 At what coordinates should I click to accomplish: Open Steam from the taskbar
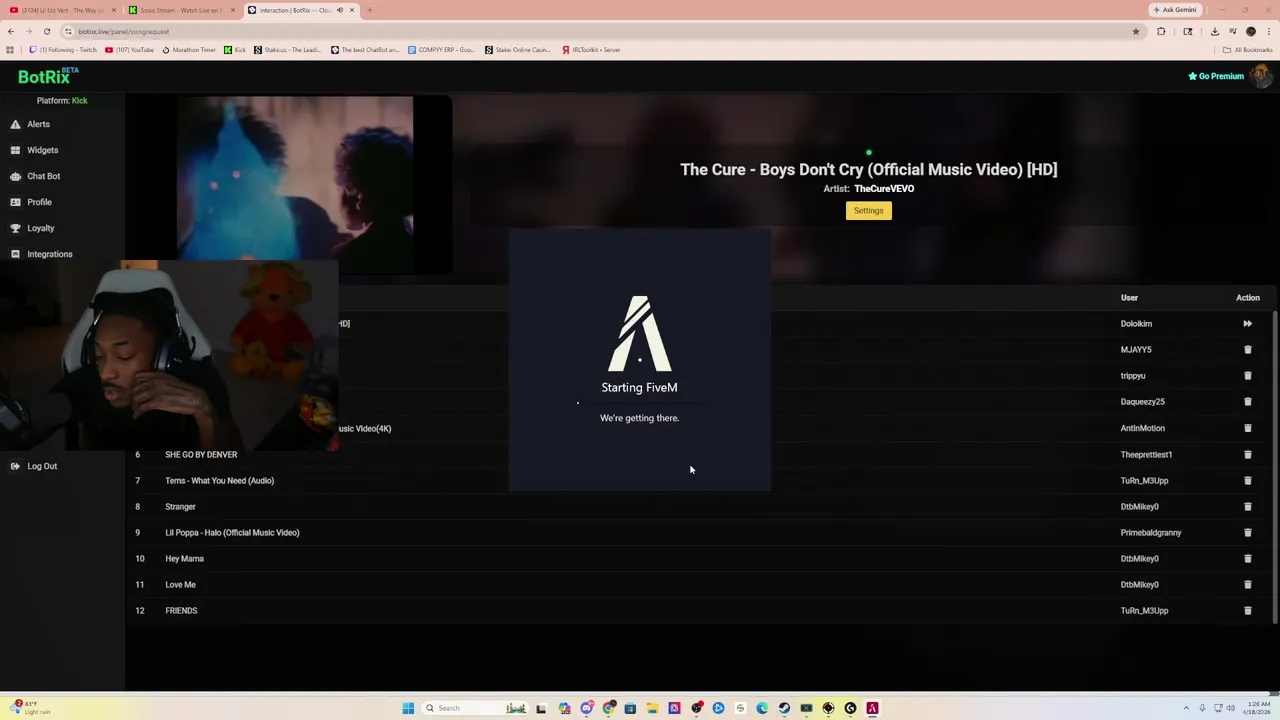(784, 708)
